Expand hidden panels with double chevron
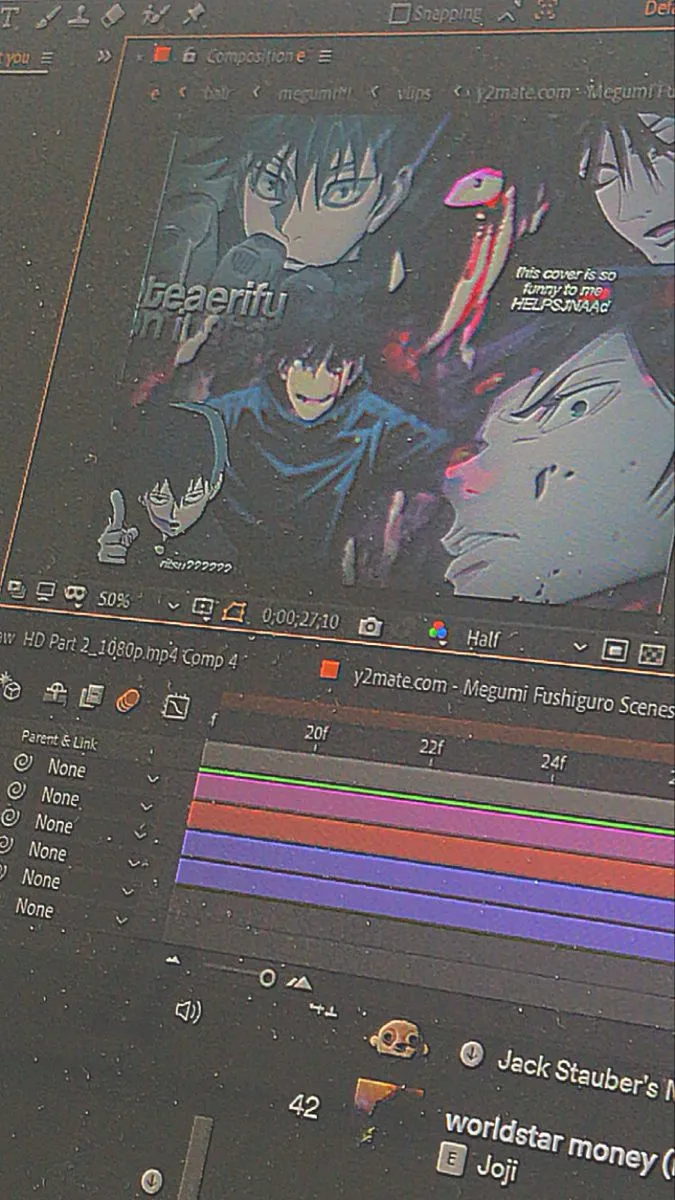The width and height of the screenshot is (675, 1200). [103, 57]
